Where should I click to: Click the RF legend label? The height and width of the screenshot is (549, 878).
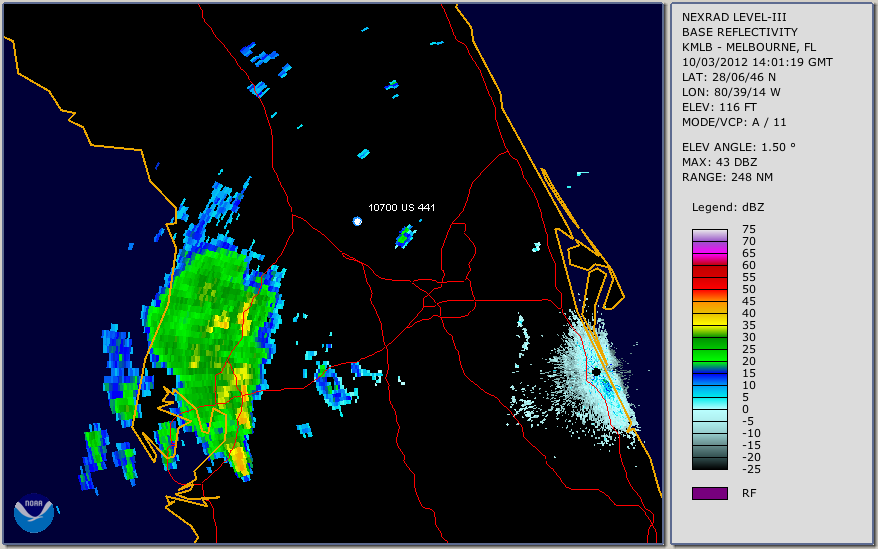point(749,493)
